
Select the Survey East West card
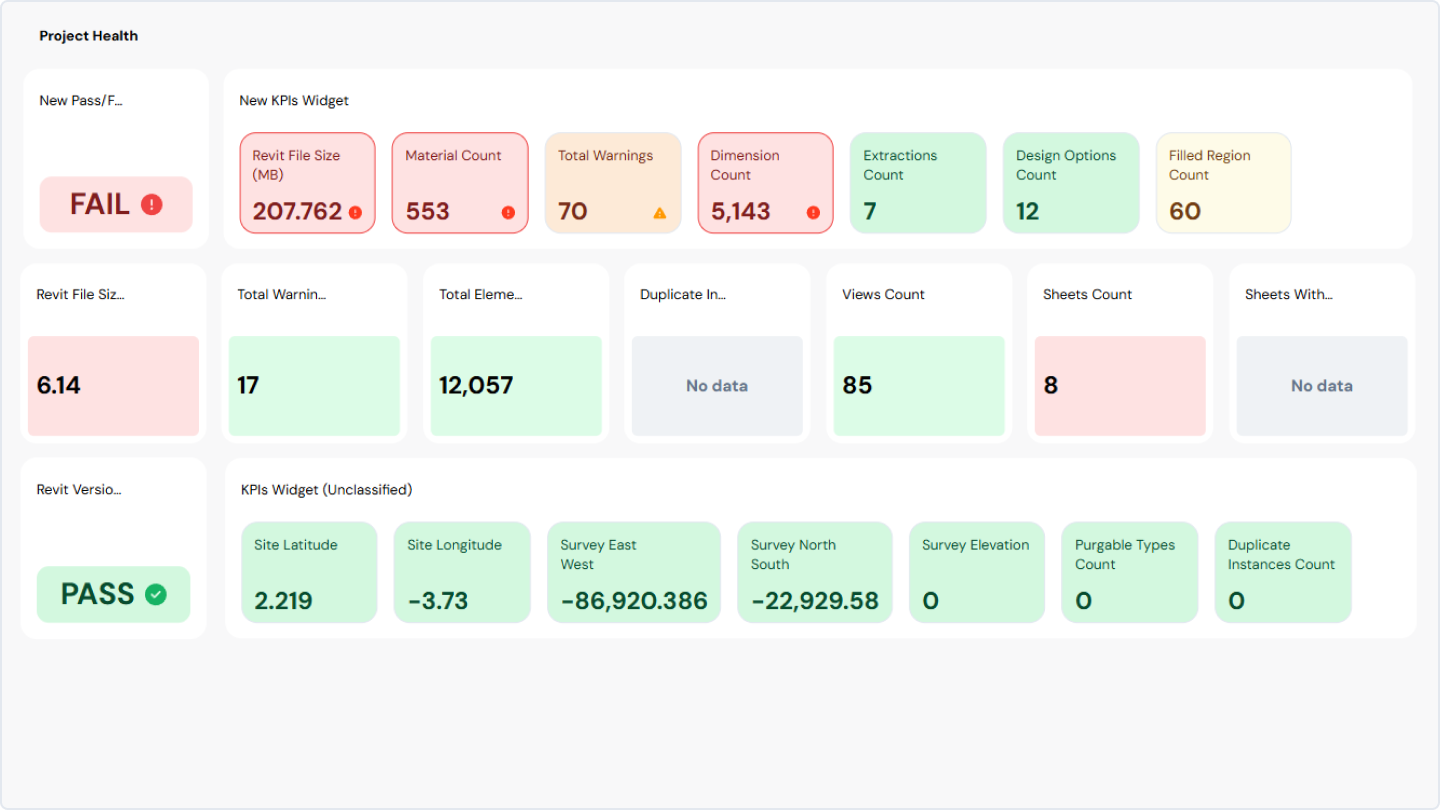point(634,572)
